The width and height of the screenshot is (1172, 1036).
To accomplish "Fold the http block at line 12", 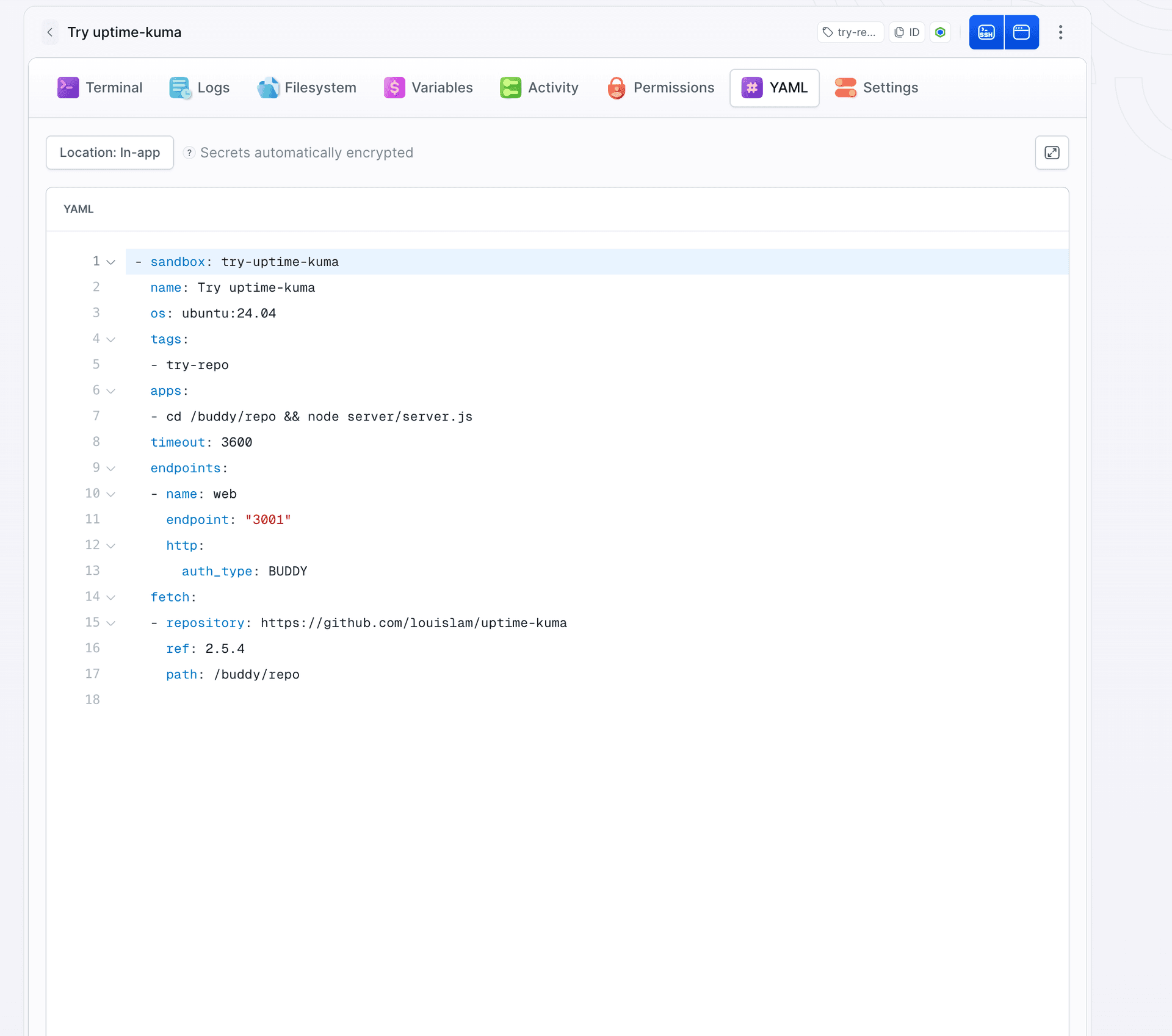I will (x=110, y=546).
